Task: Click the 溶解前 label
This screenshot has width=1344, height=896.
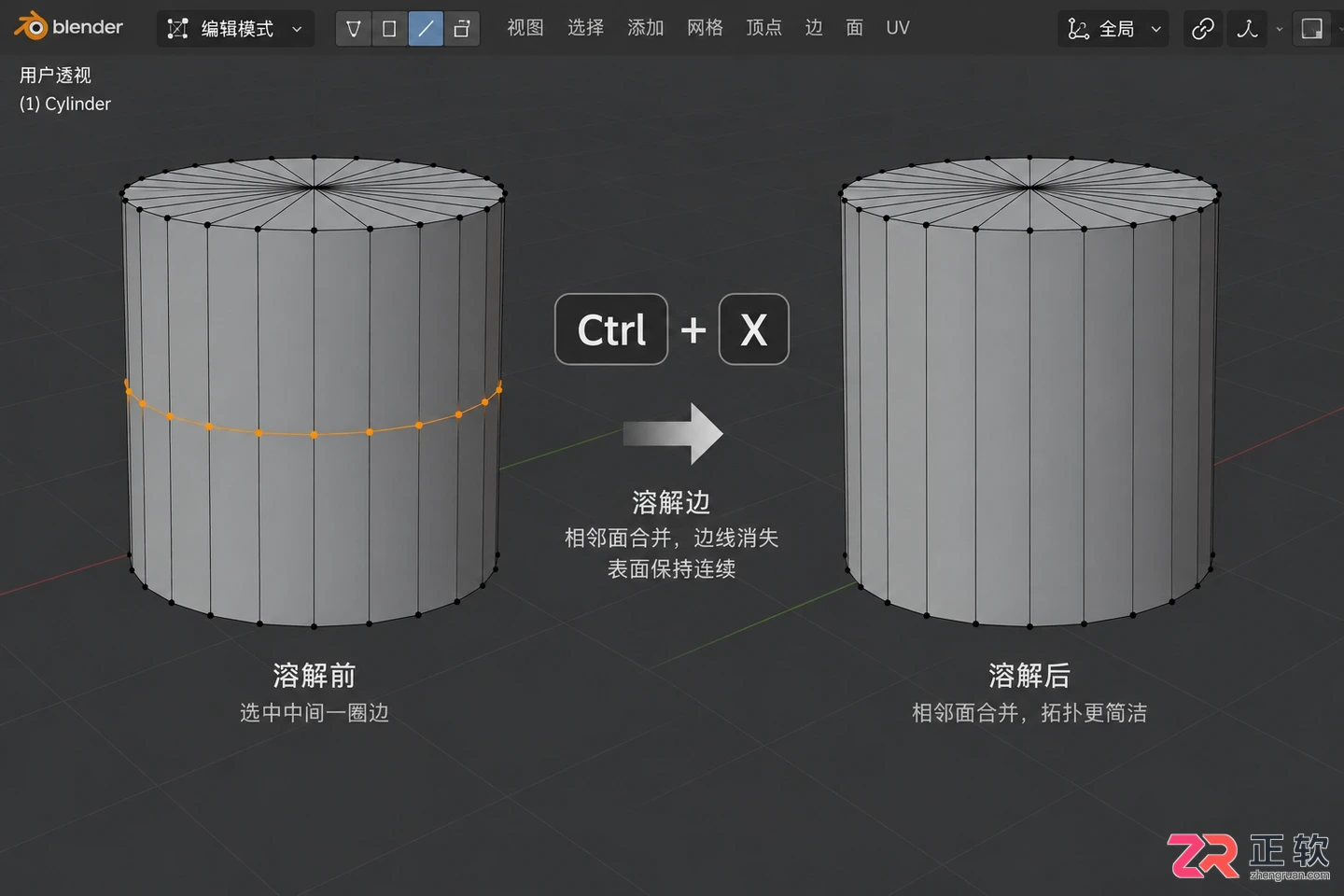Action: [314, 675]
